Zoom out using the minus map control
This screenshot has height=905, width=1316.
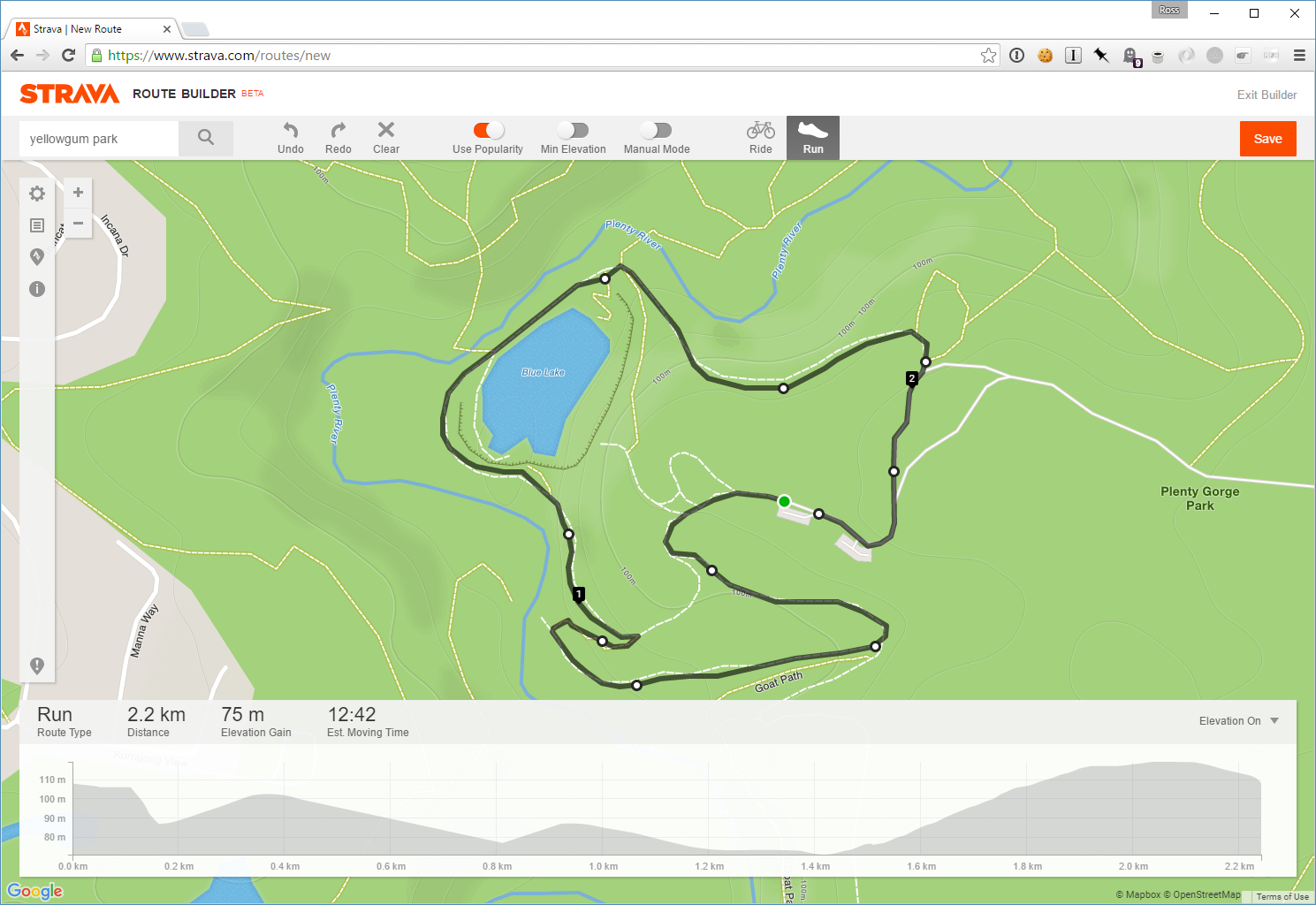pos(77,224)
